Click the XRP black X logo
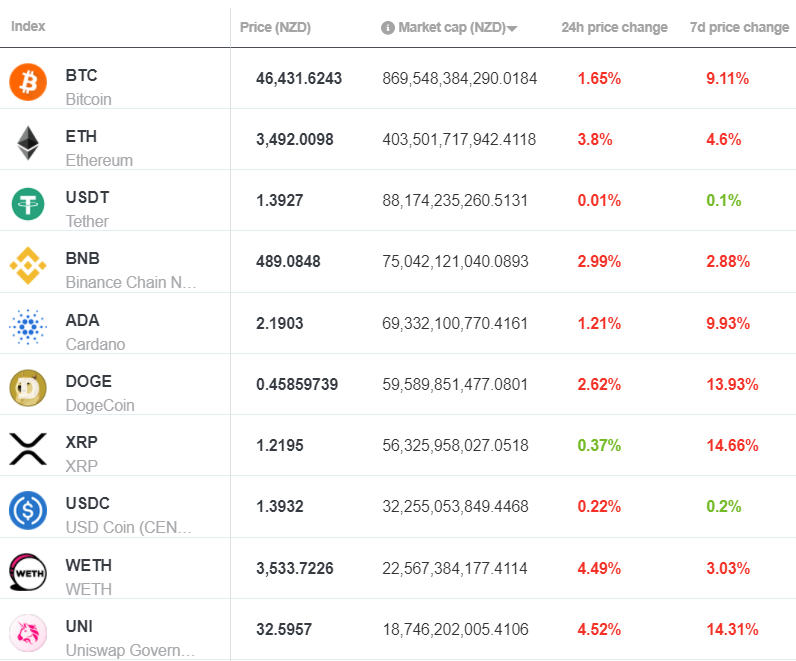Screen dimensions: 796x661 tap(28, 449)
